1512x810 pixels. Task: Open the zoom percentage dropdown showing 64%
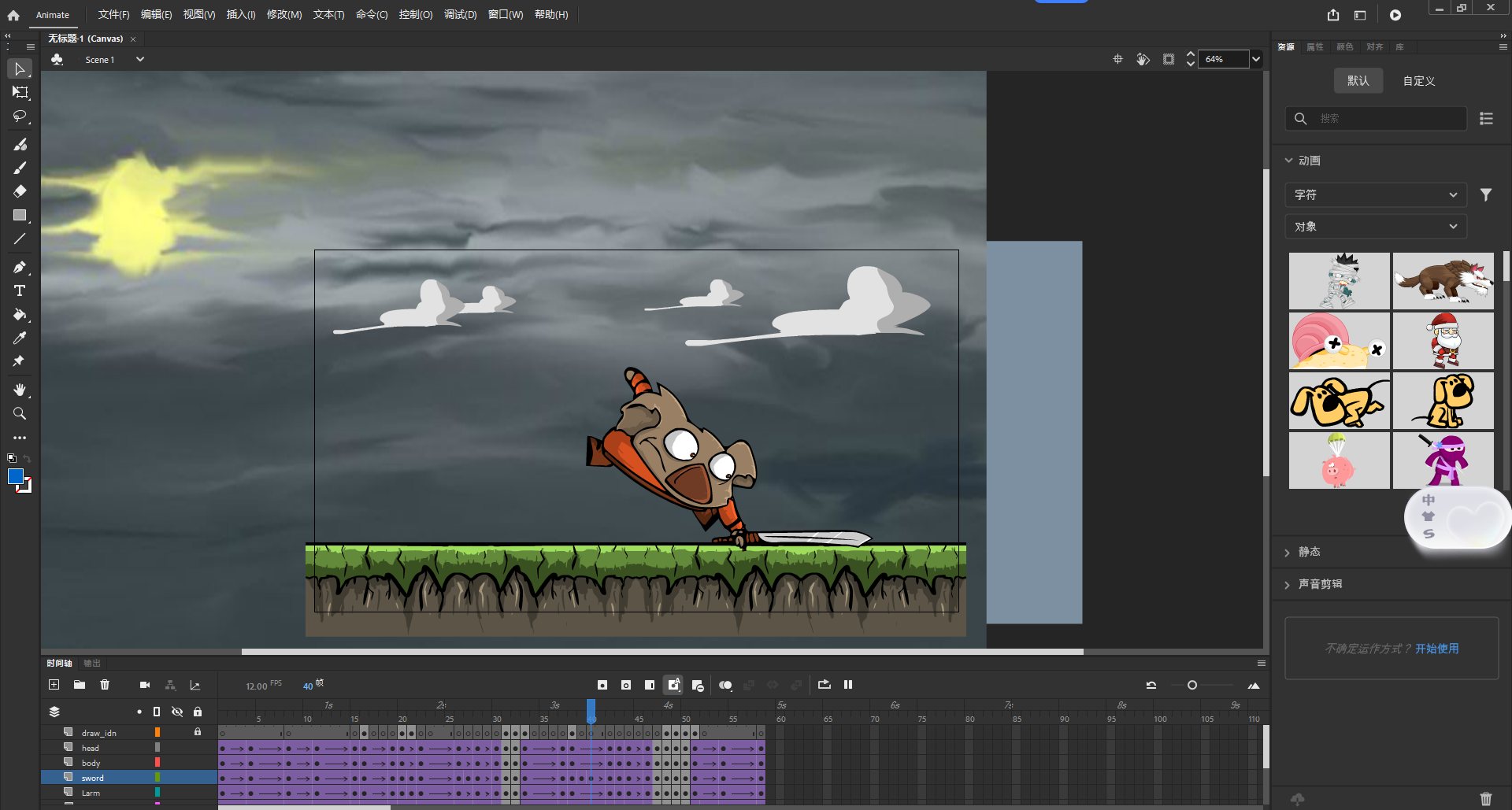(1255, 59)
